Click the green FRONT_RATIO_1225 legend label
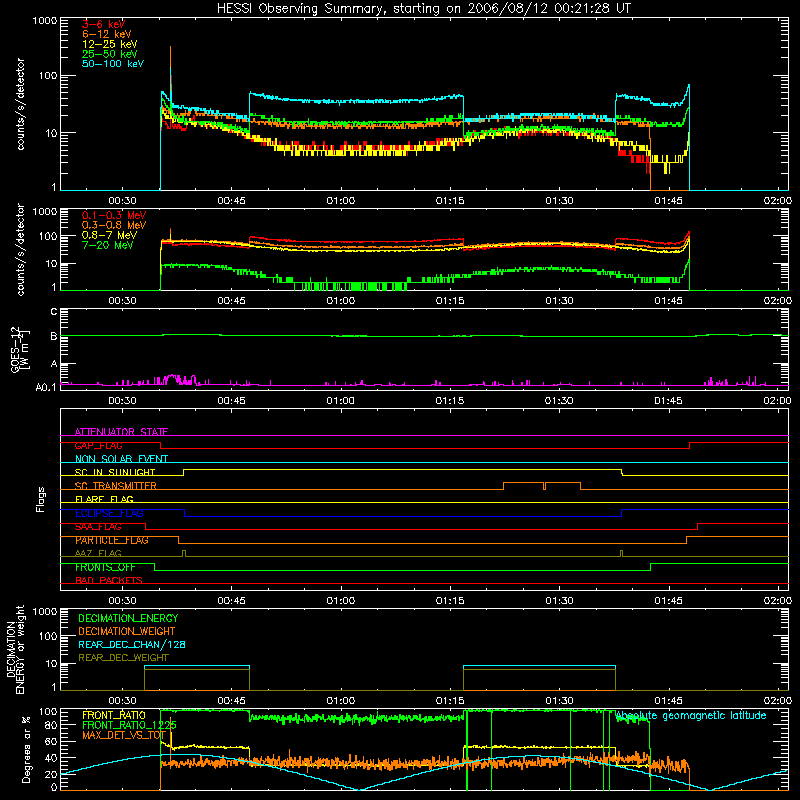The width and height of the screenshot is (800, 800). pos(129,725)
